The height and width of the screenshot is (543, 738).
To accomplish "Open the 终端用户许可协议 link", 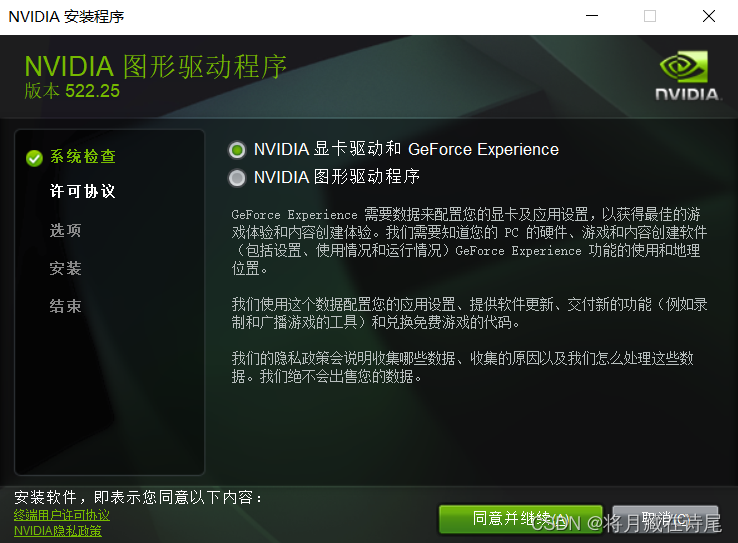I will (62, 515).
